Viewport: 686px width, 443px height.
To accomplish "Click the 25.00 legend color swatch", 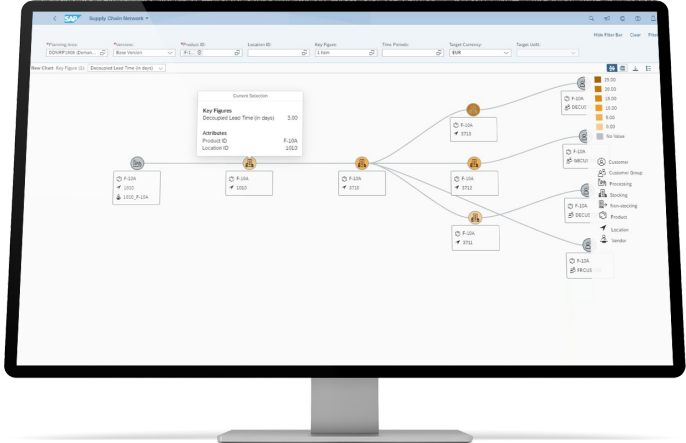I will click(x=598, y=80).
